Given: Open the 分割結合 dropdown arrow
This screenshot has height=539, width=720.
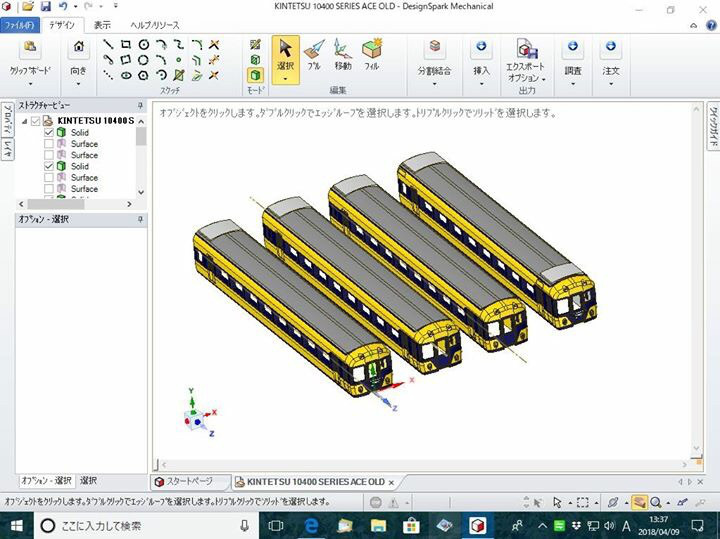Looking at the screenshot, I should (x=434, y=84).
